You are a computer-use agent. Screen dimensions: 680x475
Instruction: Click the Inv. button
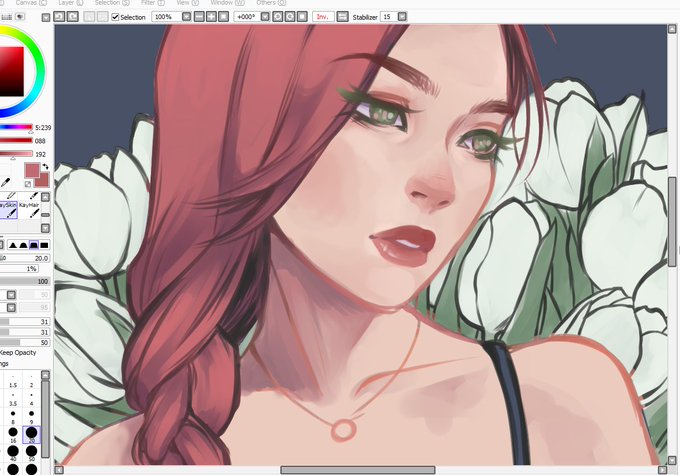point(323,17)
